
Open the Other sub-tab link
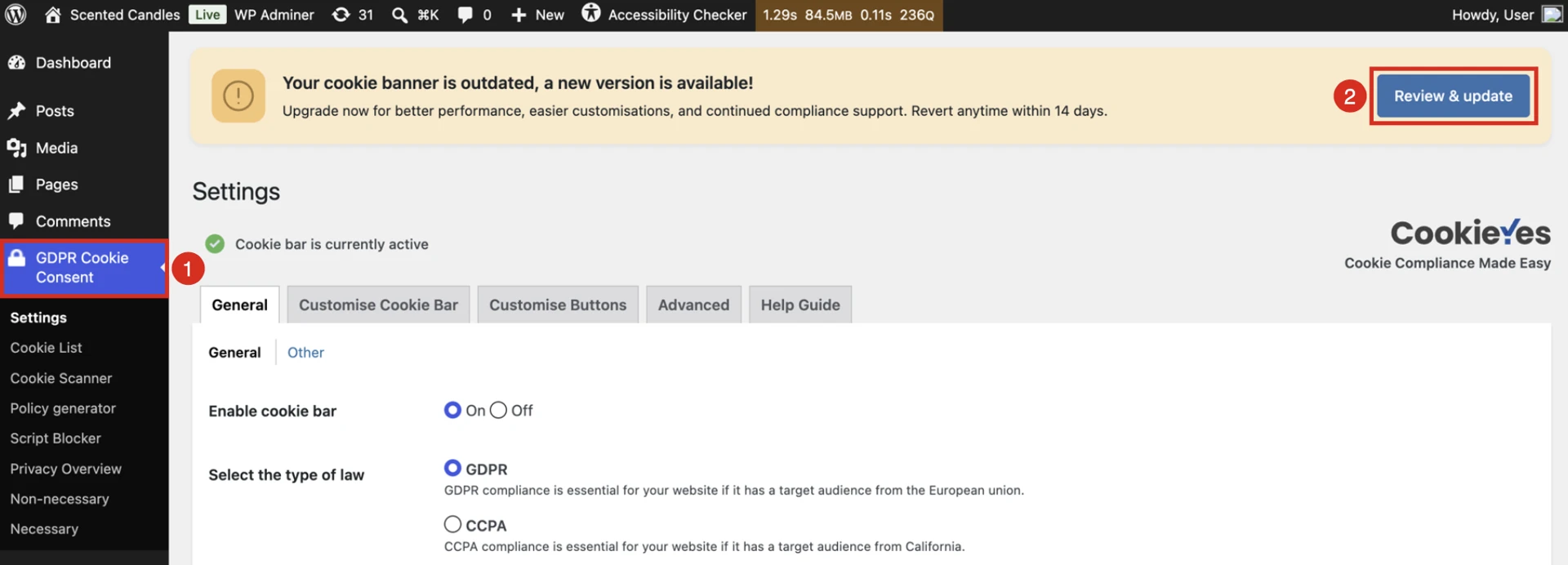point(305,353)
